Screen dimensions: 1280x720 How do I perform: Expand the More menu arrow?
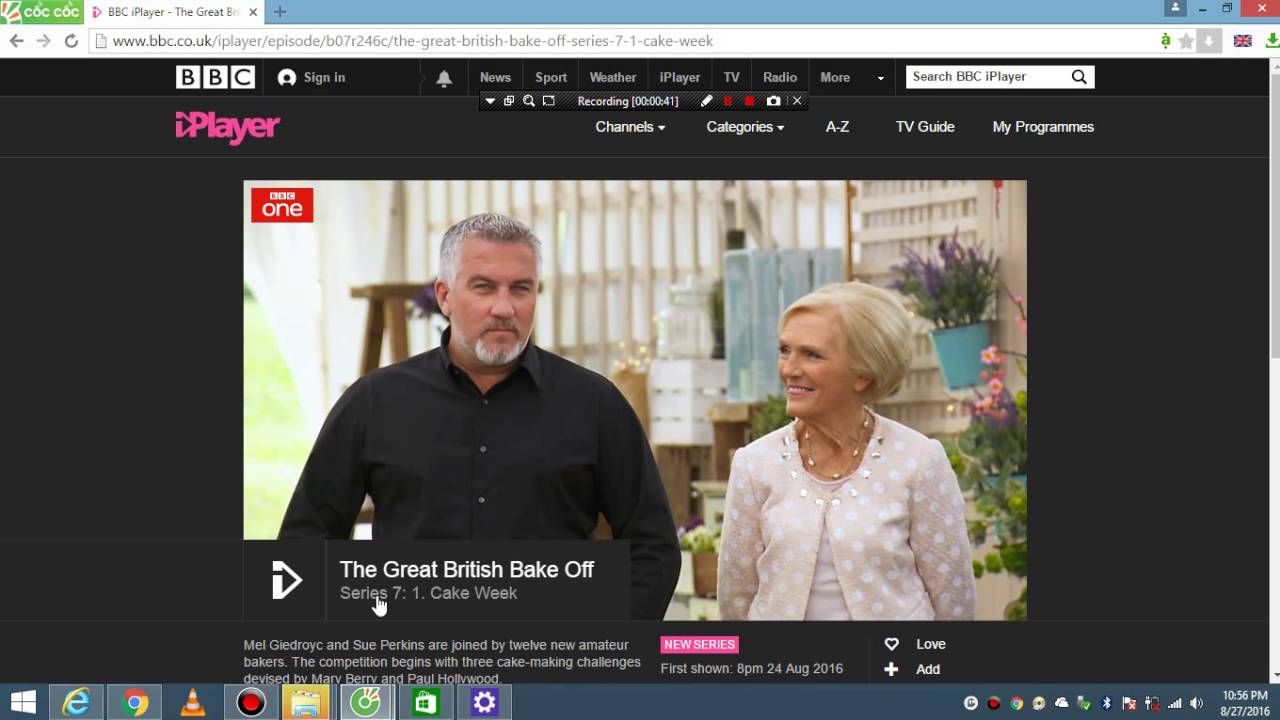click(881, 78)
